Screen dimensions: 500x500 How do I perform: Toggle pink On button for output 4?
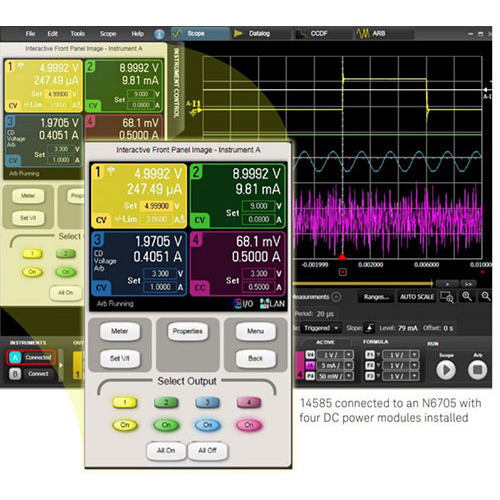[x=249, y=425]
